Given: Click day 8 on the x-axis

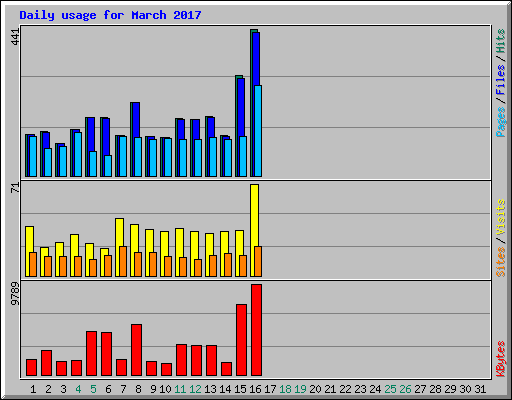Looking at the screenshot, I should 138,389.
